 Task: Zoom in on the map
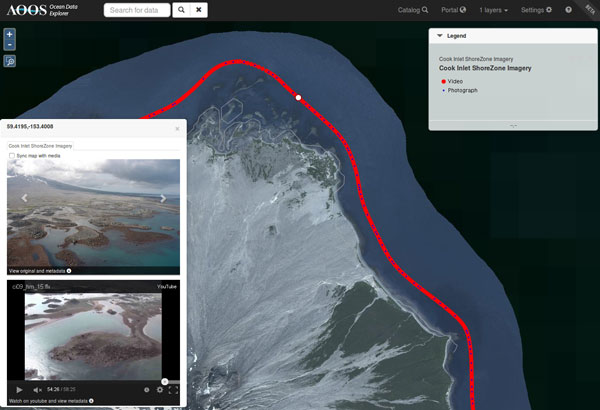(10, 33)
